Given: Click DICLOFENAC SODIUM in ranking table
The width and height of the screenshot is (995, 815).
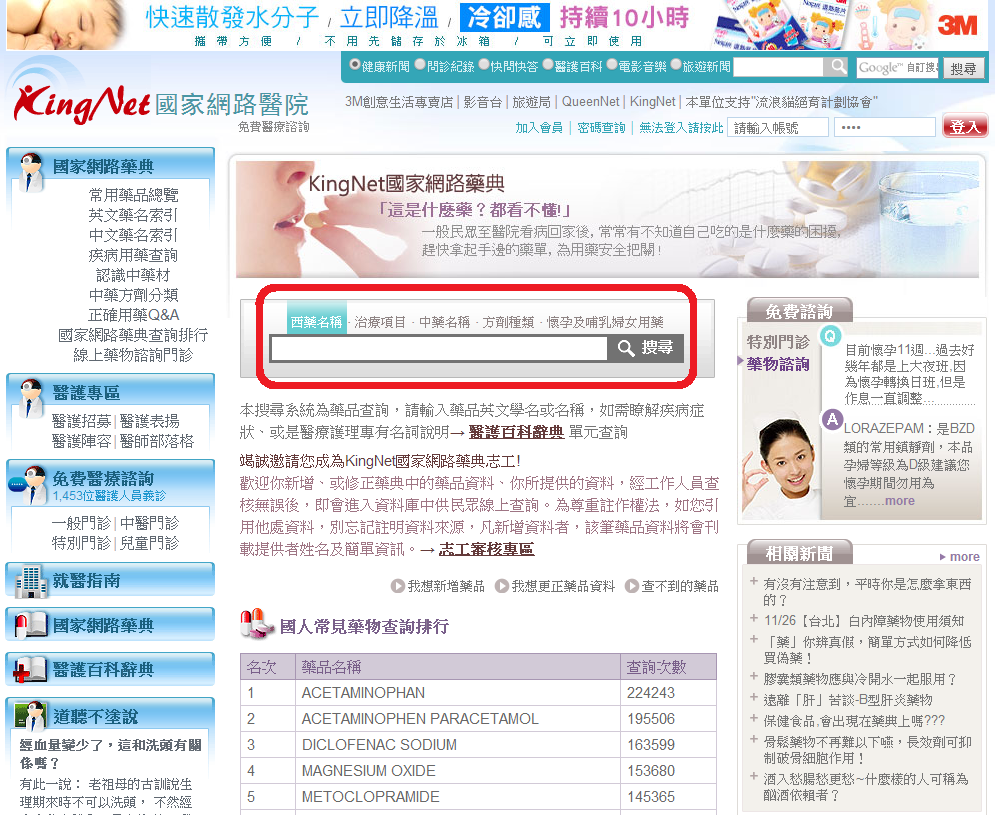Looking at the screenshot, I should (379, 745).
